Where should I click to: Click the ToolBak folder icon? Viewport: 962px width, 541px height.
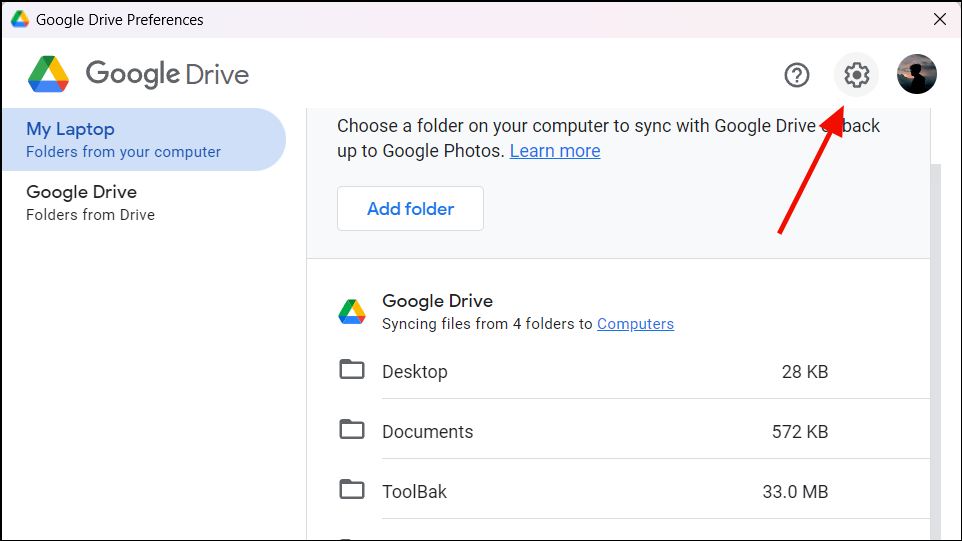pos(352,489)
